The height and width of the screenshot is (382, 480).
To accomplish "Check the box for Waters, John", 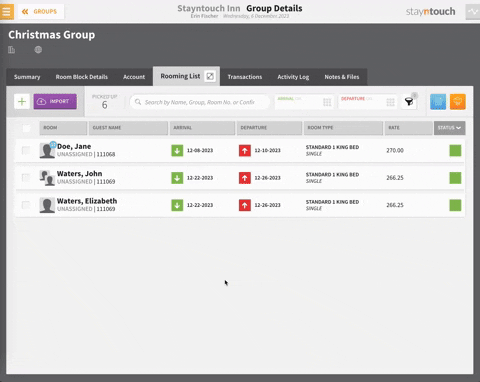I will 26,178.
